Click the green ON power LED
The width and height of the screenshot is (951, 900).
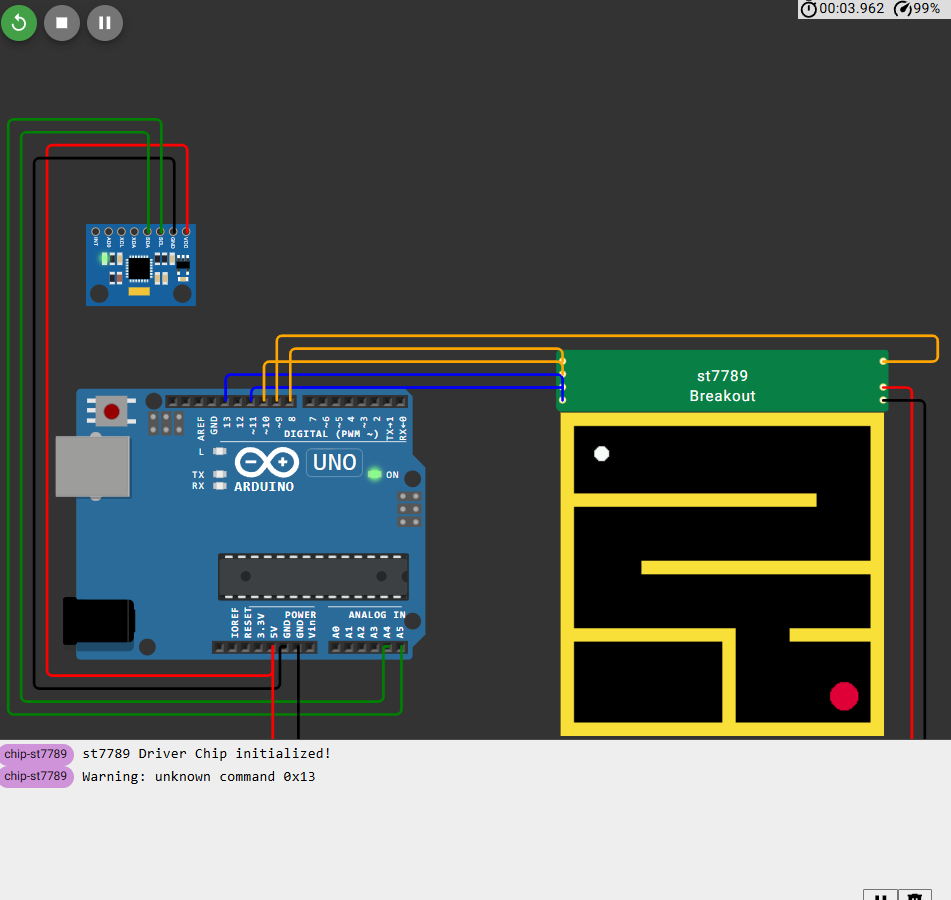(374, 474)
